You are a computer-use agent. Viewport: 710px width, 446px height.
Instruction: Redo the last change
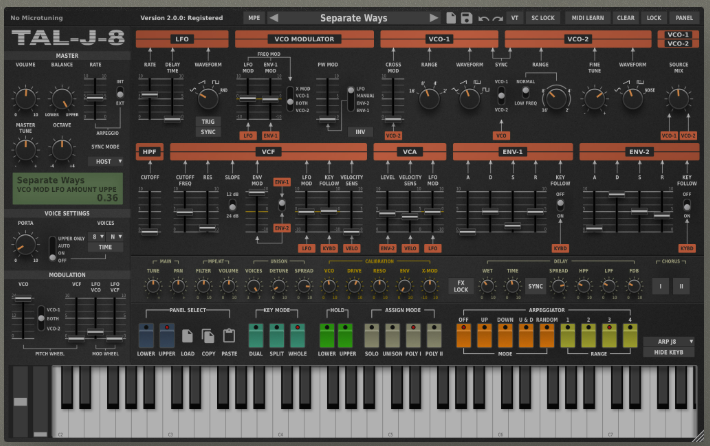click(x=498, y=19)
